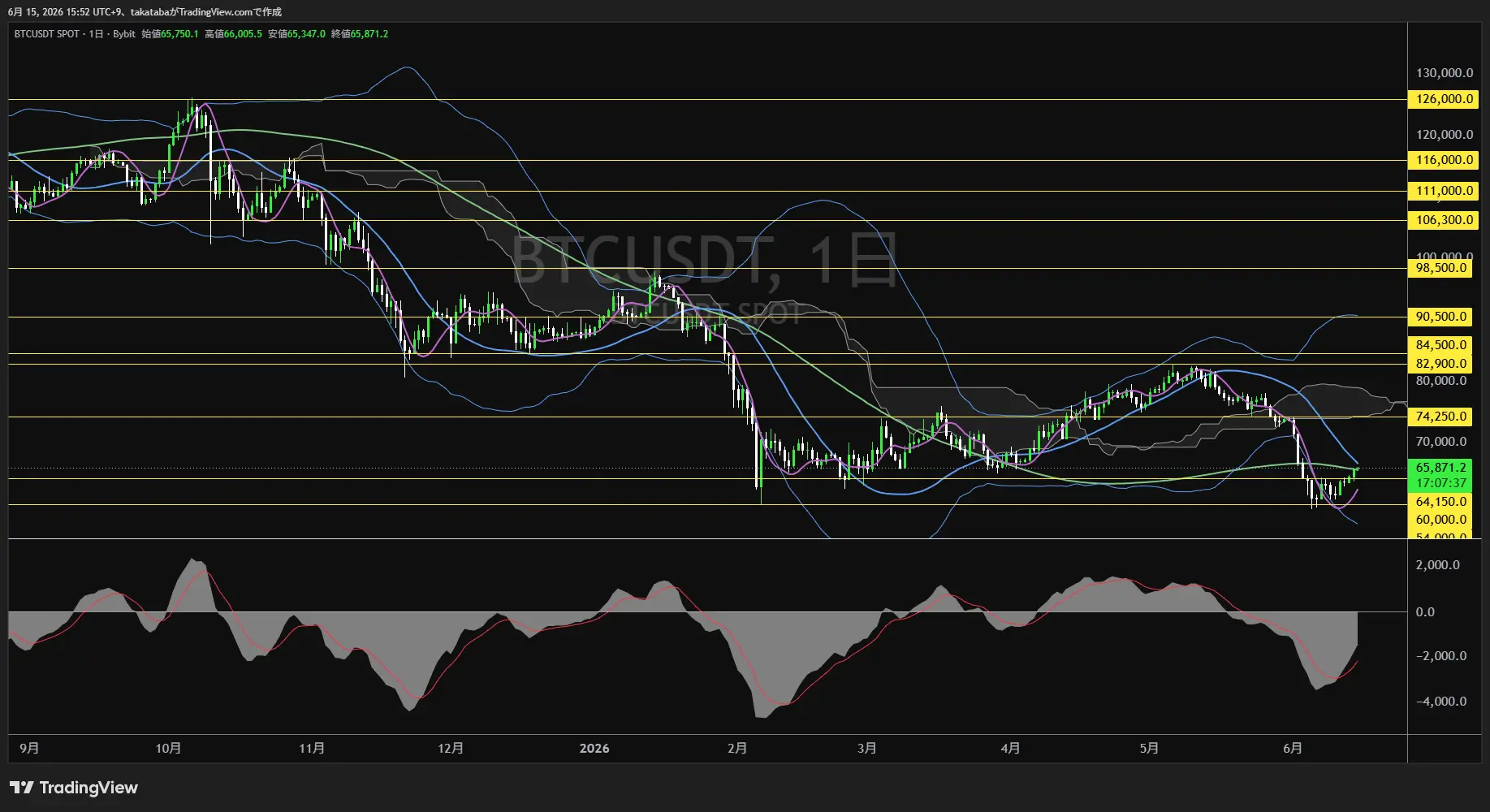Click the 120,000.0 price axis tick

pyautogui.click(x=1445, y=135)
